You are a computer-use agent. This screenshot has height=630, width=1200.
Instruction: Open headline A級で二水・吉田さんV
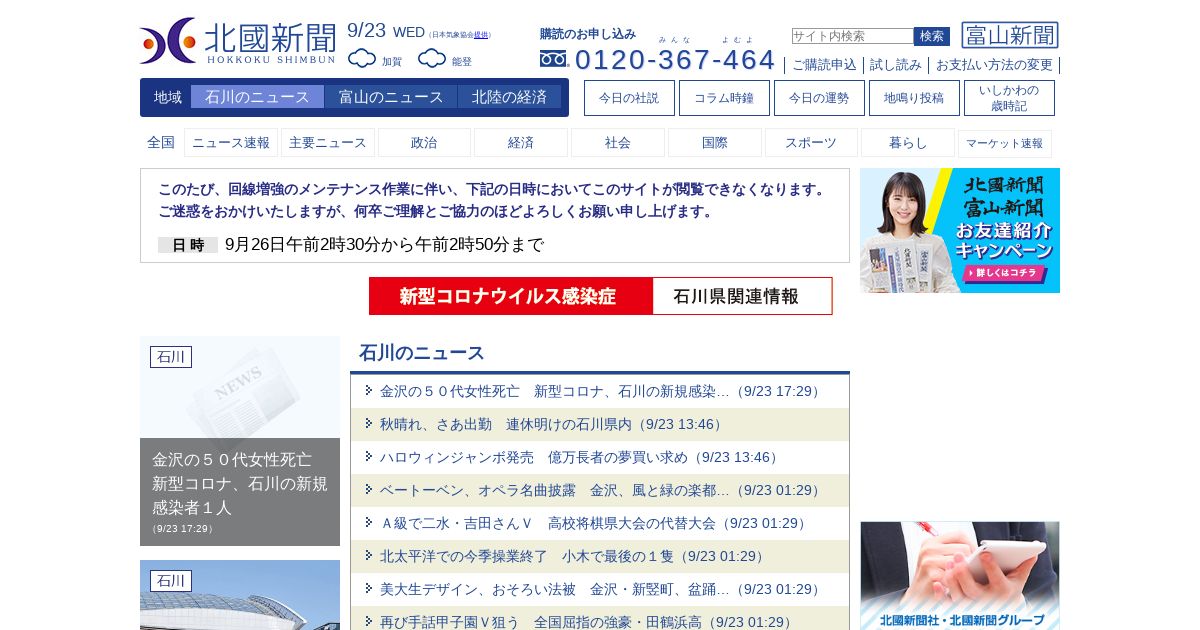tap(595, 523)
